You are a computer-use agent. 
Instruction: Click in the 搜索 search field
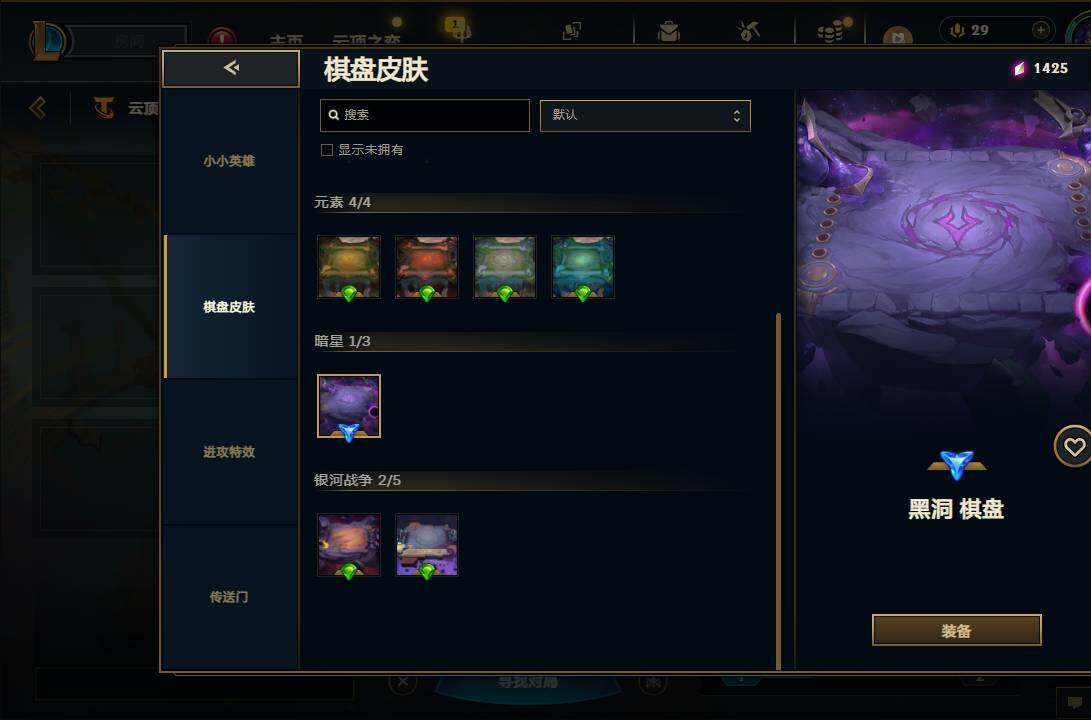tap(424, 115)
